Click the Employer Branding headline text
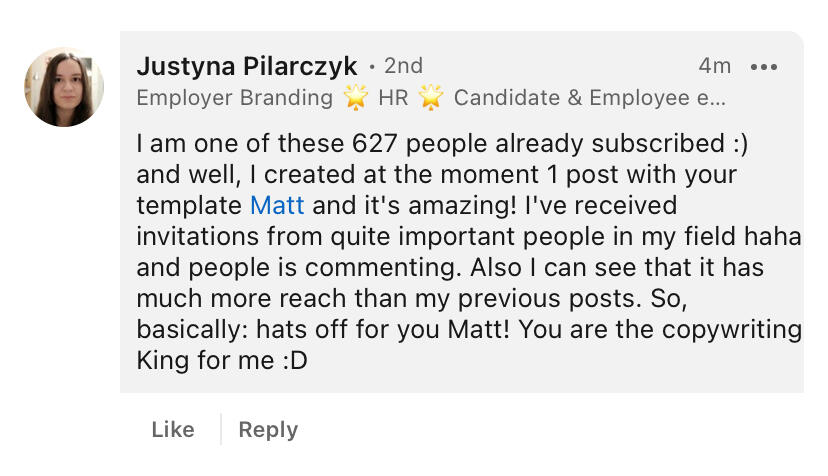Viewport: 828px width, 476px height. click(234, 97)
